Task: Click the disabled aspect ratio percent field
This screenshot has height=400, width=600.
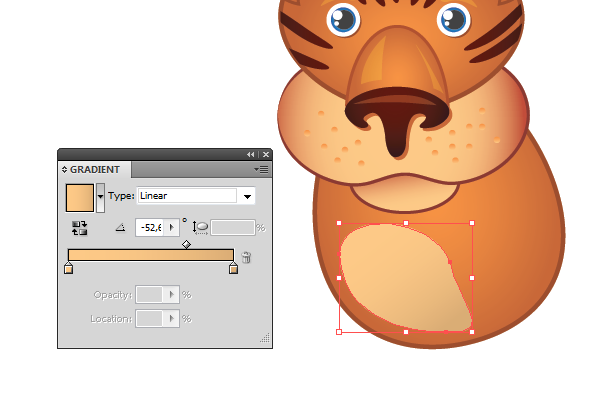Action: pyautogui.click(x=233, y=228)
